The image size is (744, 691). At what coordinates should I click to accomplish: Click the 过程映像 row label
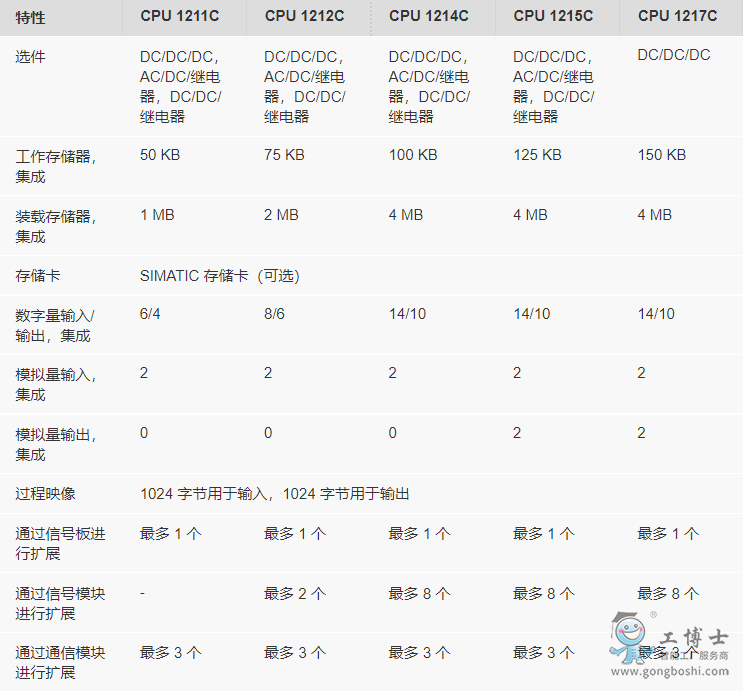[x=45, y=493]
